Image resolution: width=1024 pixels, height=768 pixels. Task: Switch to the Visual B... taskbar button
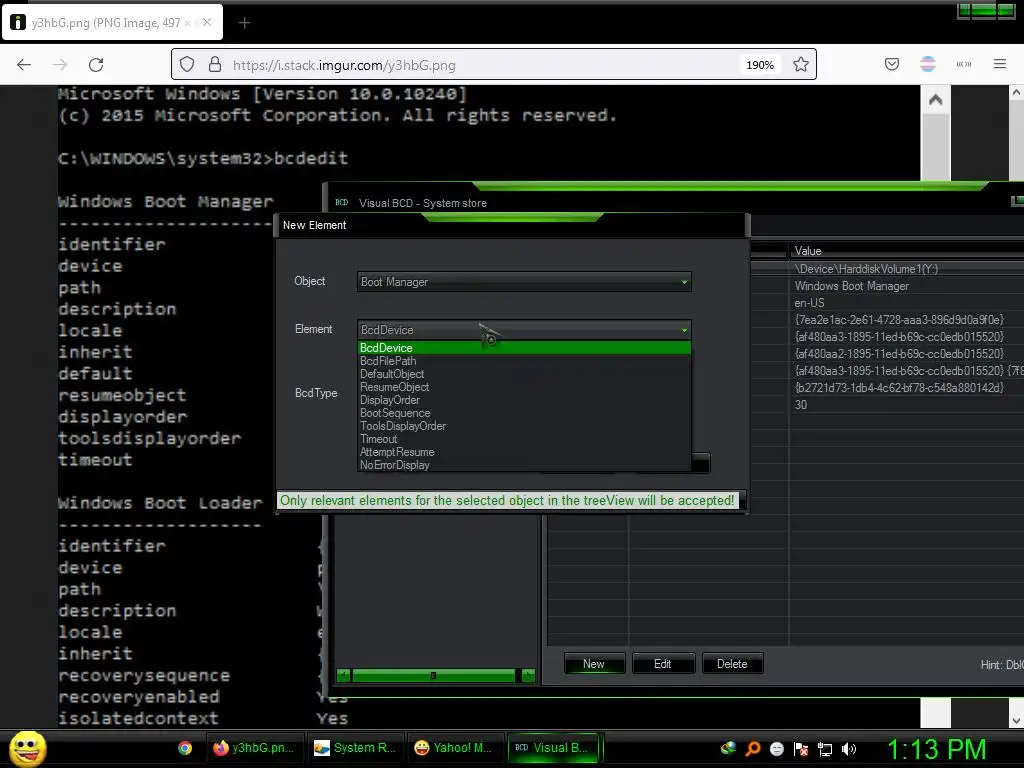553,748
